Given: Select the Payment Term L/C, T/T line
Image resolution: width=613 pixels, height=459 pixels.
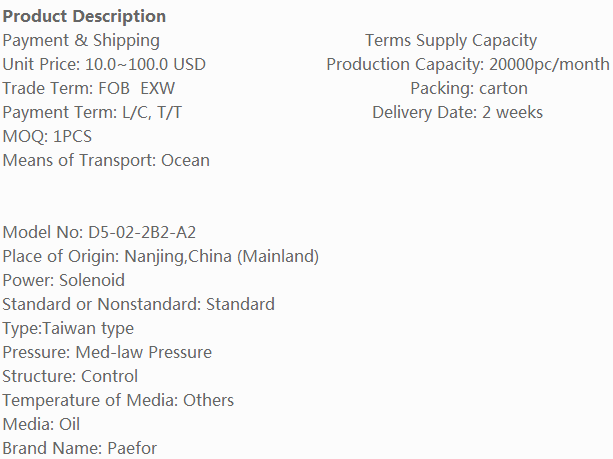Looking at the screenshot, I should click(92, 113).
